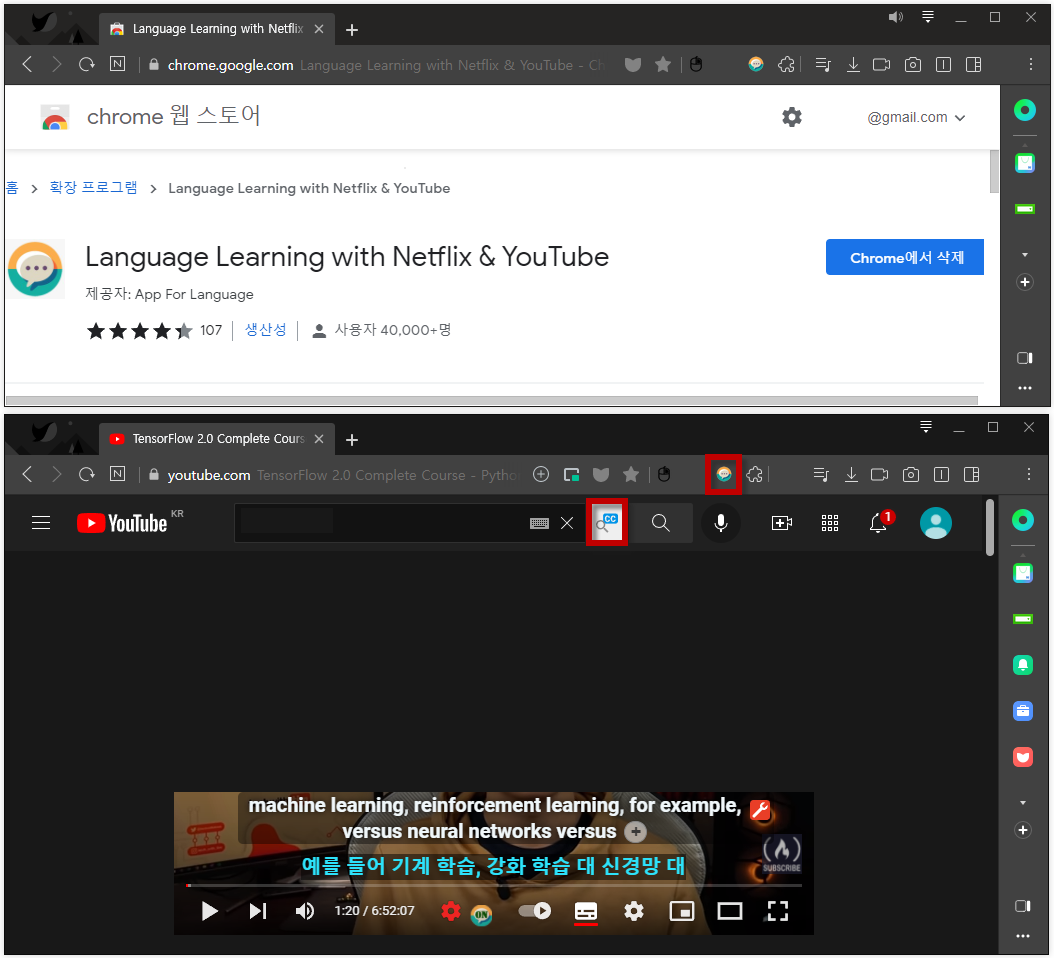Toggle the autoplay switch in the player

pos(534,910)
